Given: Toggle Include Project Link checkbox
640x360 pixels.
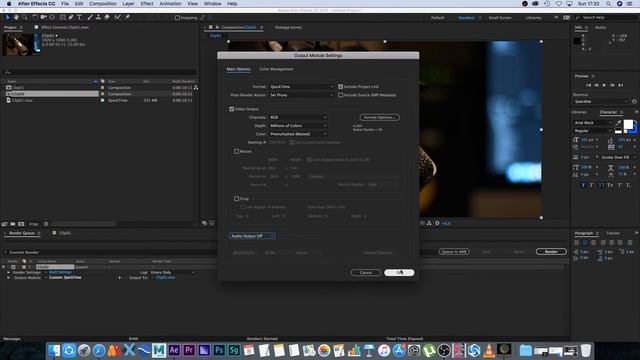Looking at the screenshot, I should (340, 87).
